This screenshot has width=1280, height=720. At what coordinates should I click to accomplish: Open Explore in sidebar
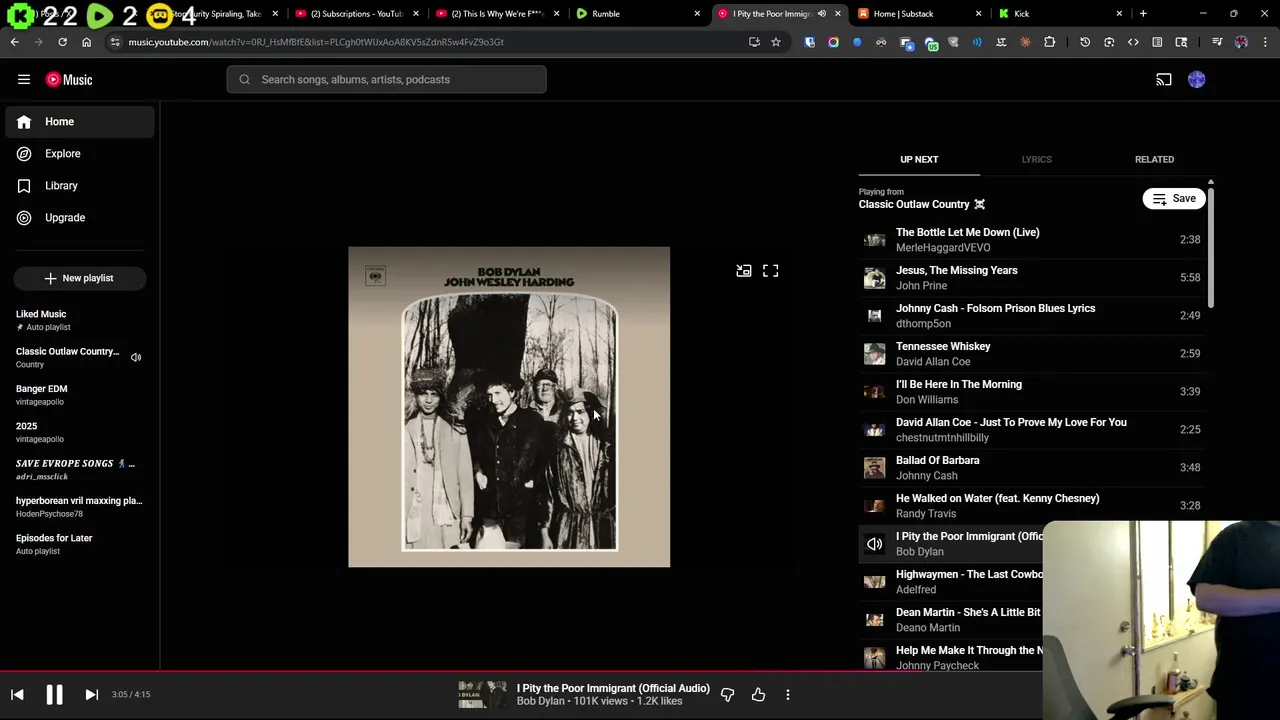tap(80, 154)
